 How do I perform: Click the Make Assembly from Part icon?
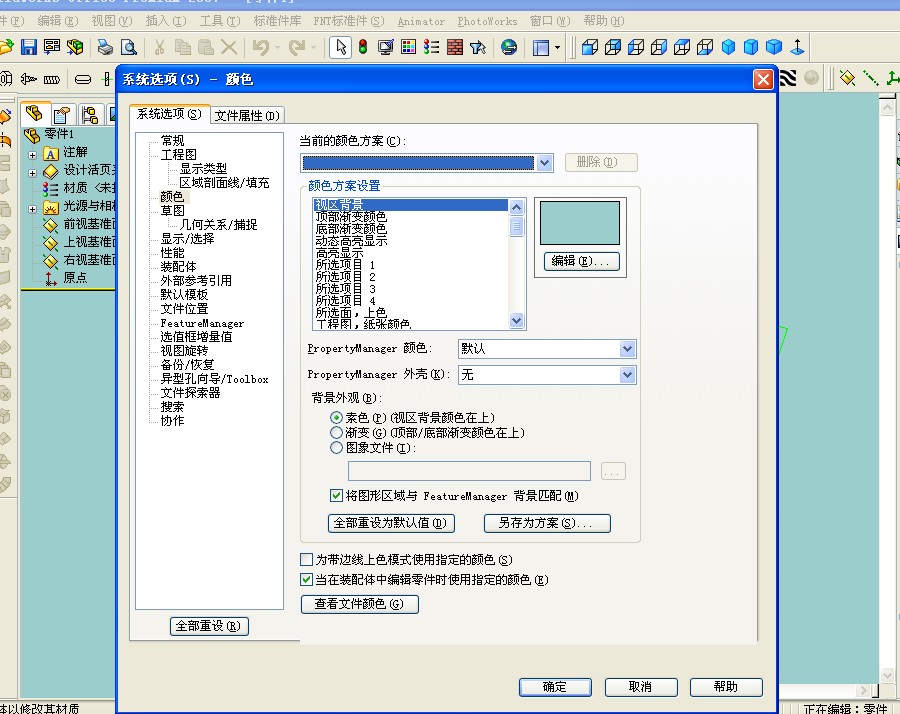click(75, 47)
